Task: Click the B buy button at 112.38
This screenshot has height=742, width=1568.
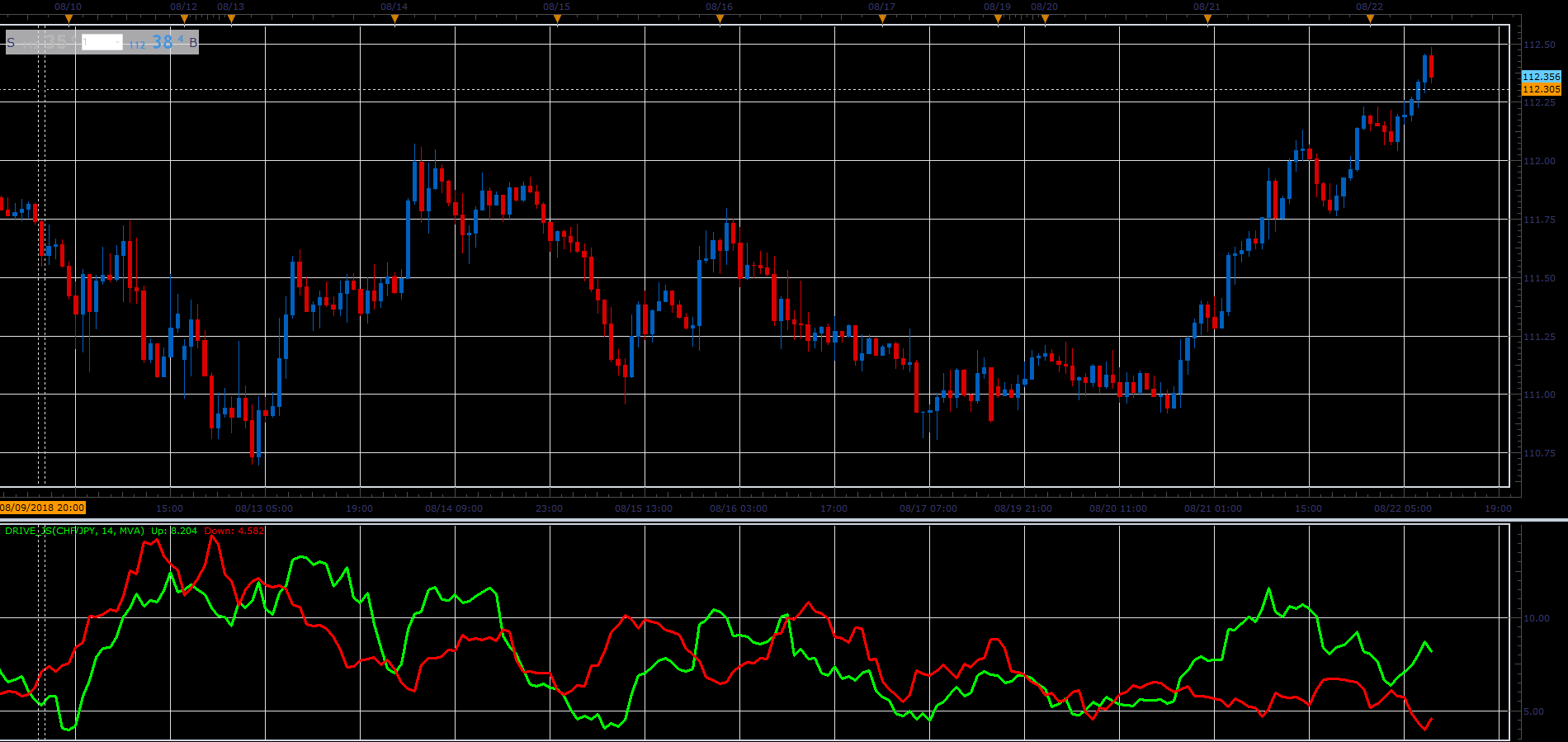Action: [x=162, y=42]
